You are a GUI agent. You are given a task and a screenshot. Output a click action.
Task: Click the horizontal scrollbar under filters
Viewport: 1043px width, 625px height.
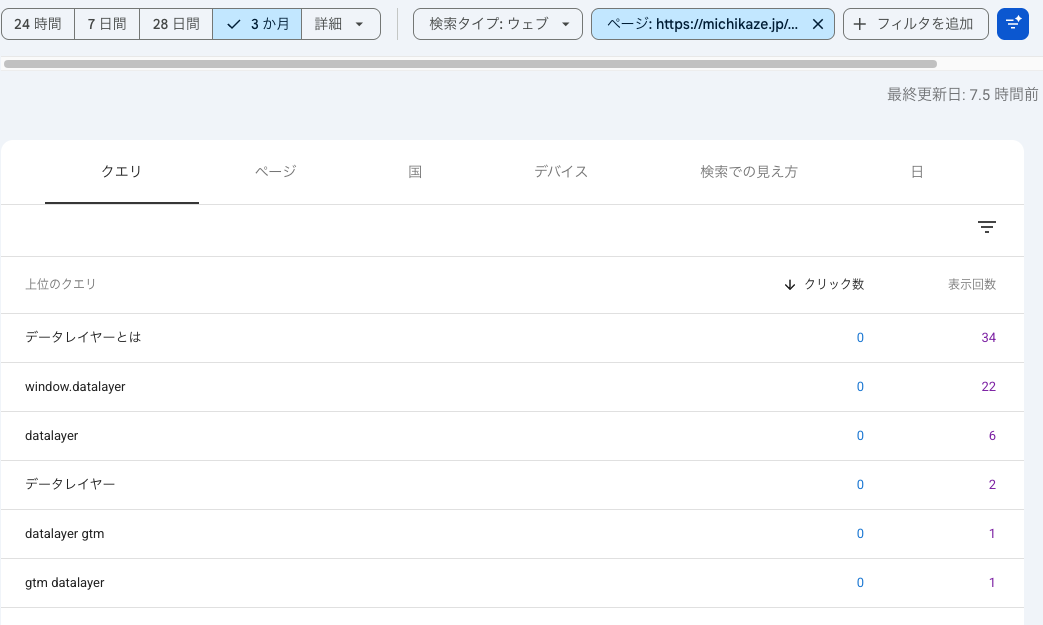point(470,64)
